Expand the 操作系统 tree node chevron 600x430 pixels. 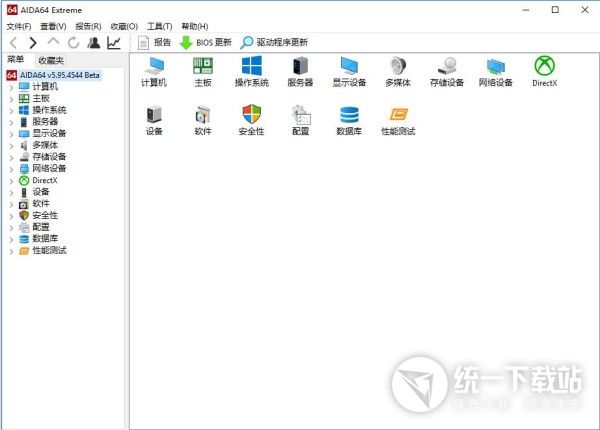[11, 111]
